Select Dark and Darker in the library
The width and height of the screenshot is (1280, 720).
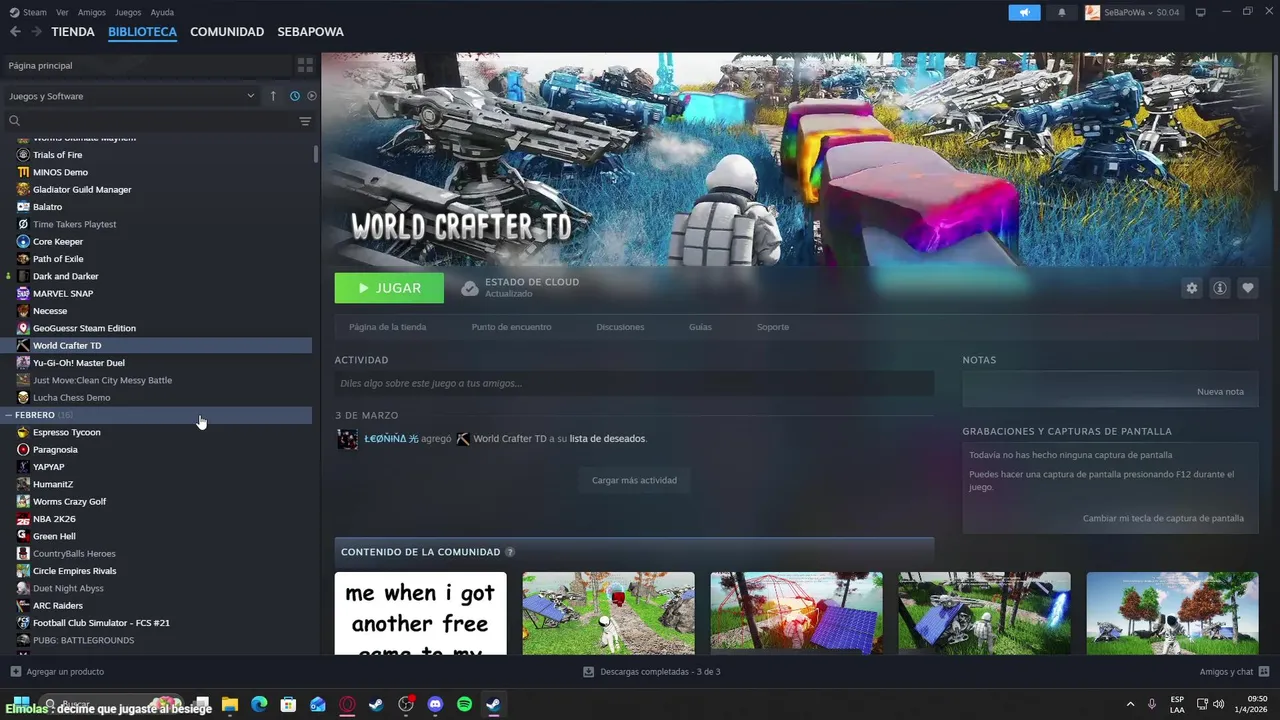pos(66,276)
